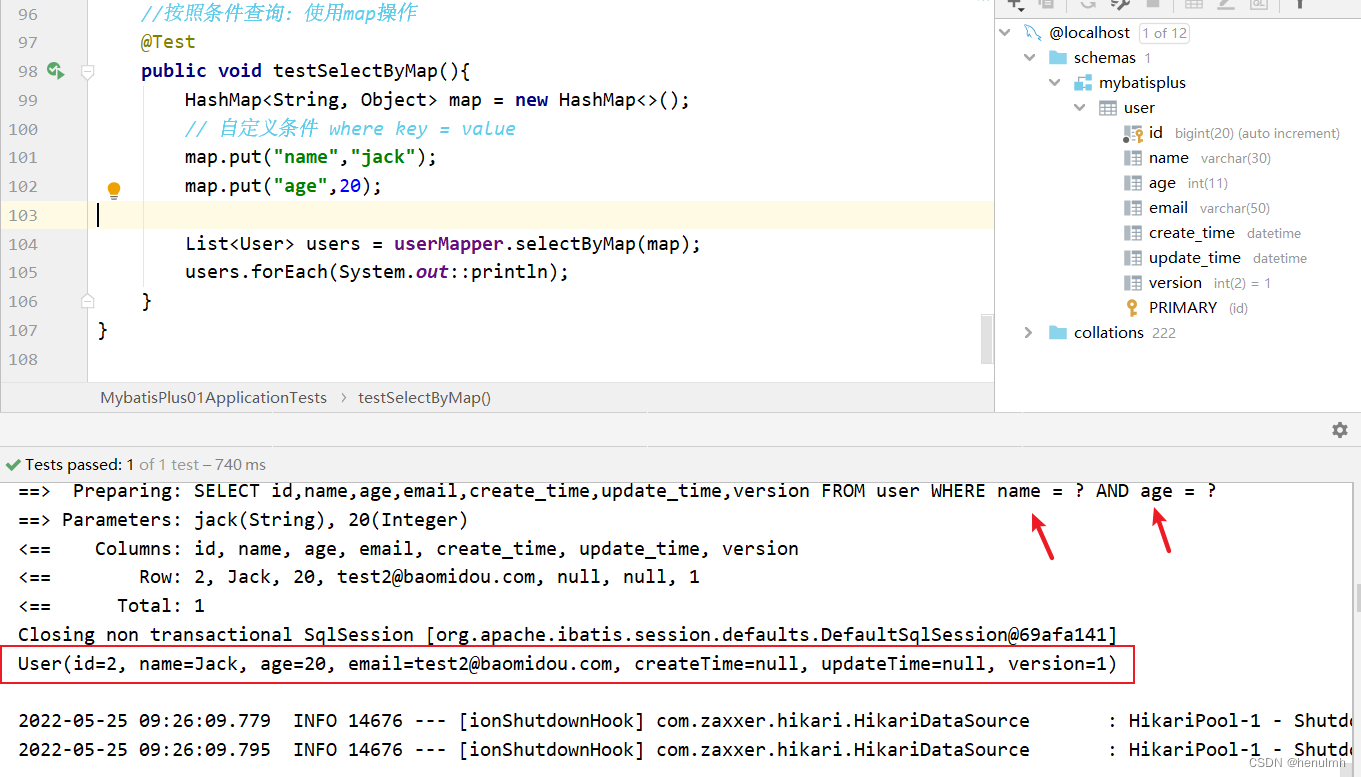Click the fold end marker at line 106
Image resolution: width=1361 pixels, height=777 pixels.
87,301
